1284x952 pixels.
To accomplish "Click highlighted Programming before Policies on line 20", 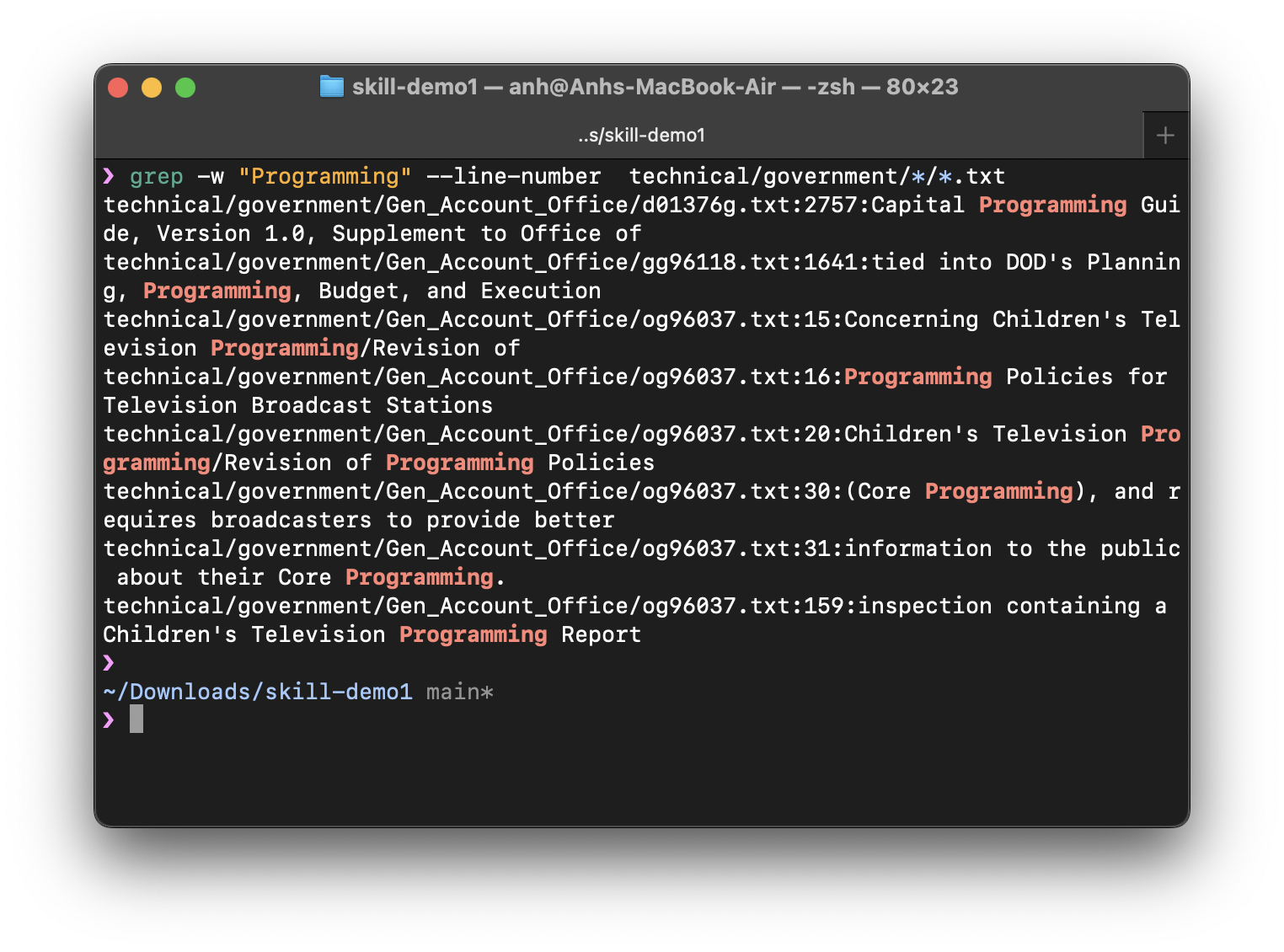I will point(460,463).
